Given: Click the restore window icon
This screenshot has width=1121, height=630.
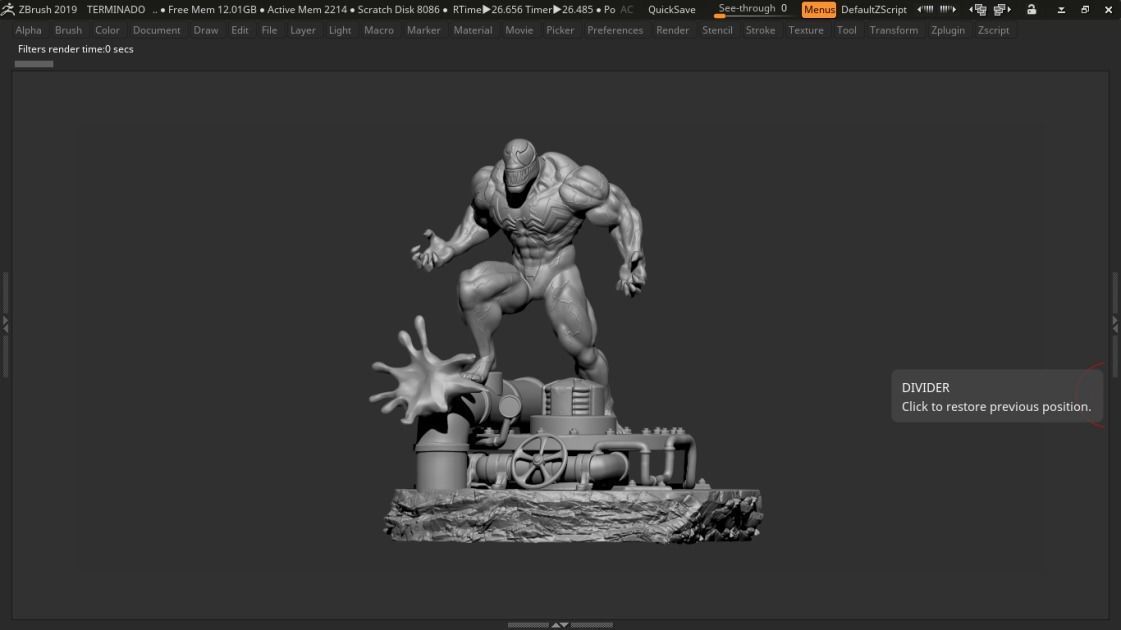Looking at the screenshot, I should (x=1085, y=9).
